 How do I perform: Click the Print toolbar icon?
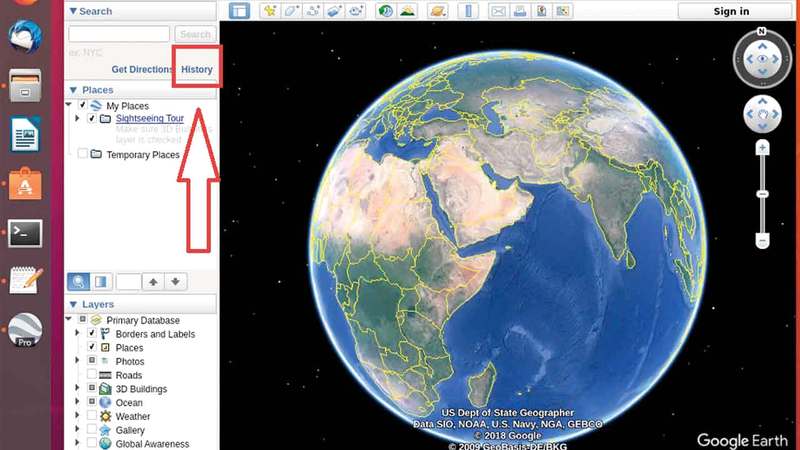tap(520, 11)
